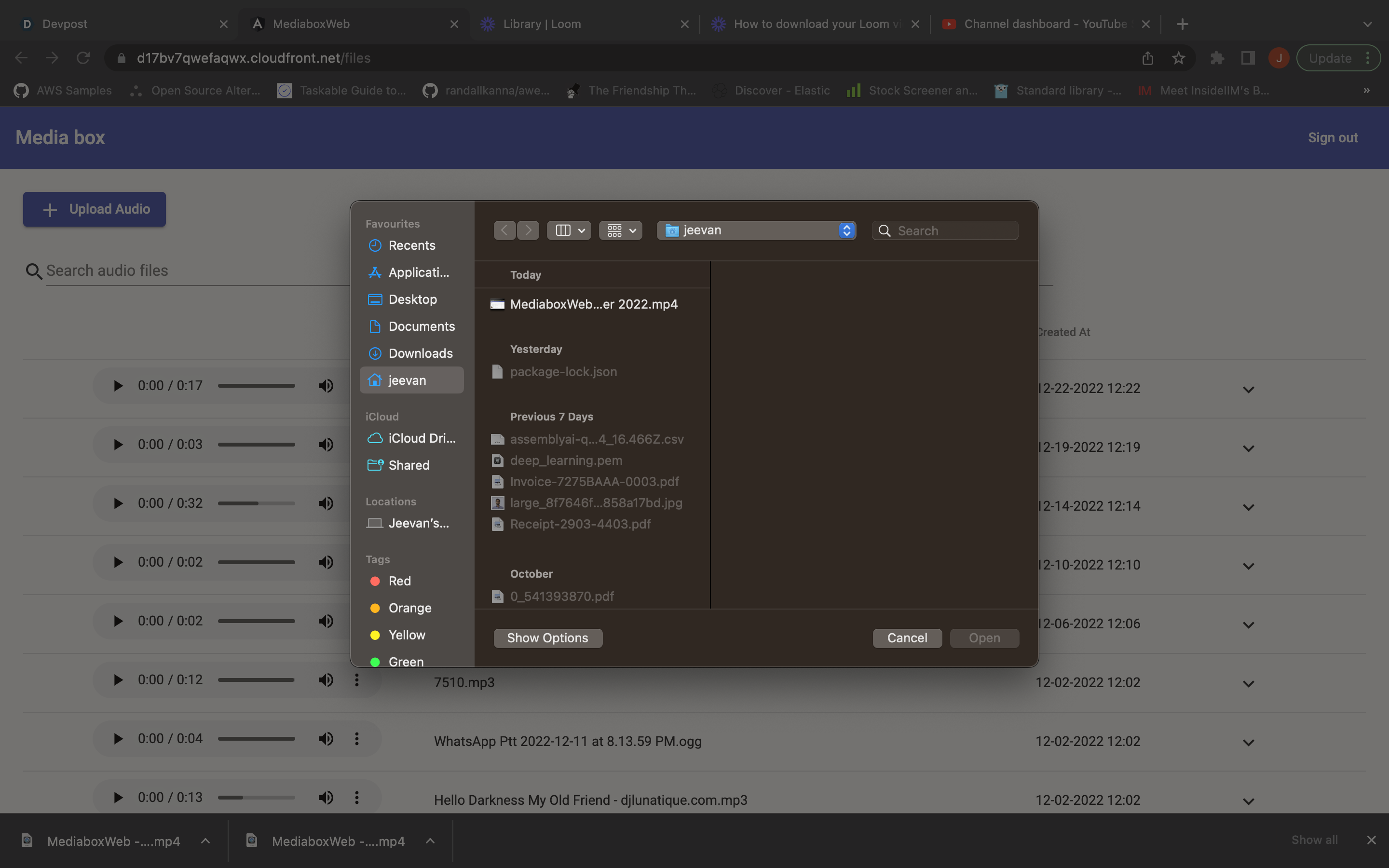Mute the 0:32 audio player volume
1389x868 pixels.
pyautogui.click(x=326, y=503)
